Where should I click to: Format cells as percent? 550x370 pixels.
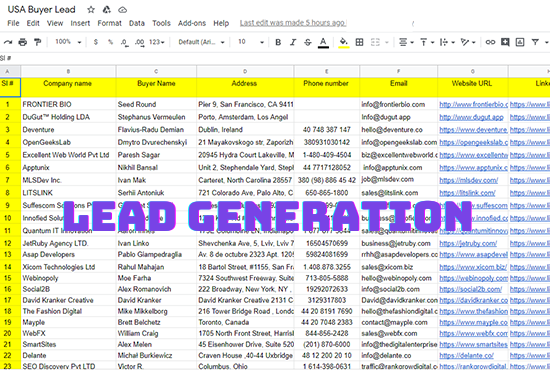click(110, 42)
